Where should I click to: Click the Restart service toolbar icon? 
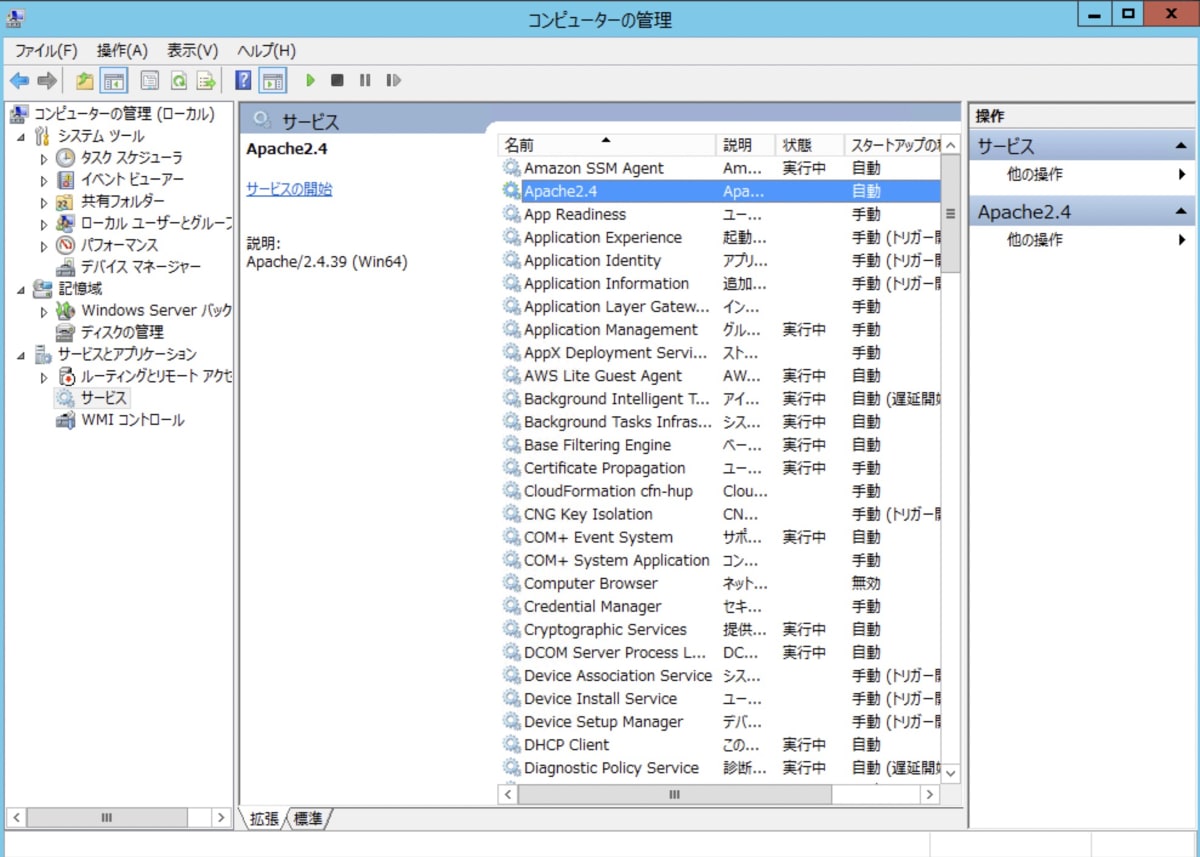coord(393,81)
